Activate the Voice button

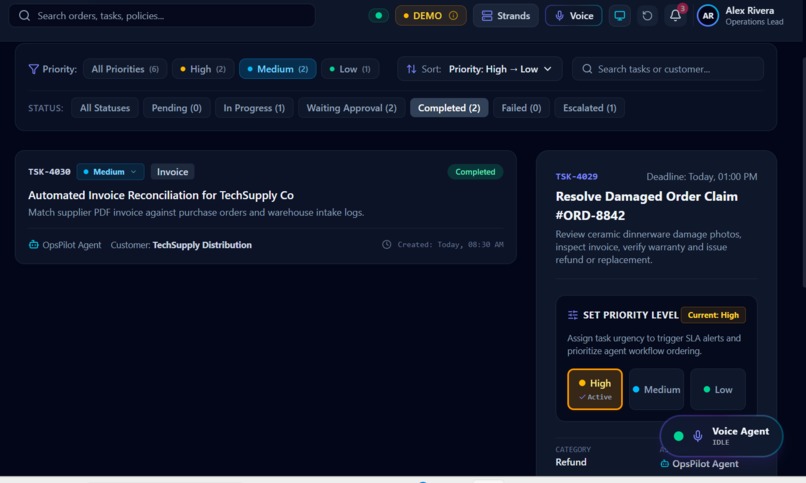pos(574,15)
